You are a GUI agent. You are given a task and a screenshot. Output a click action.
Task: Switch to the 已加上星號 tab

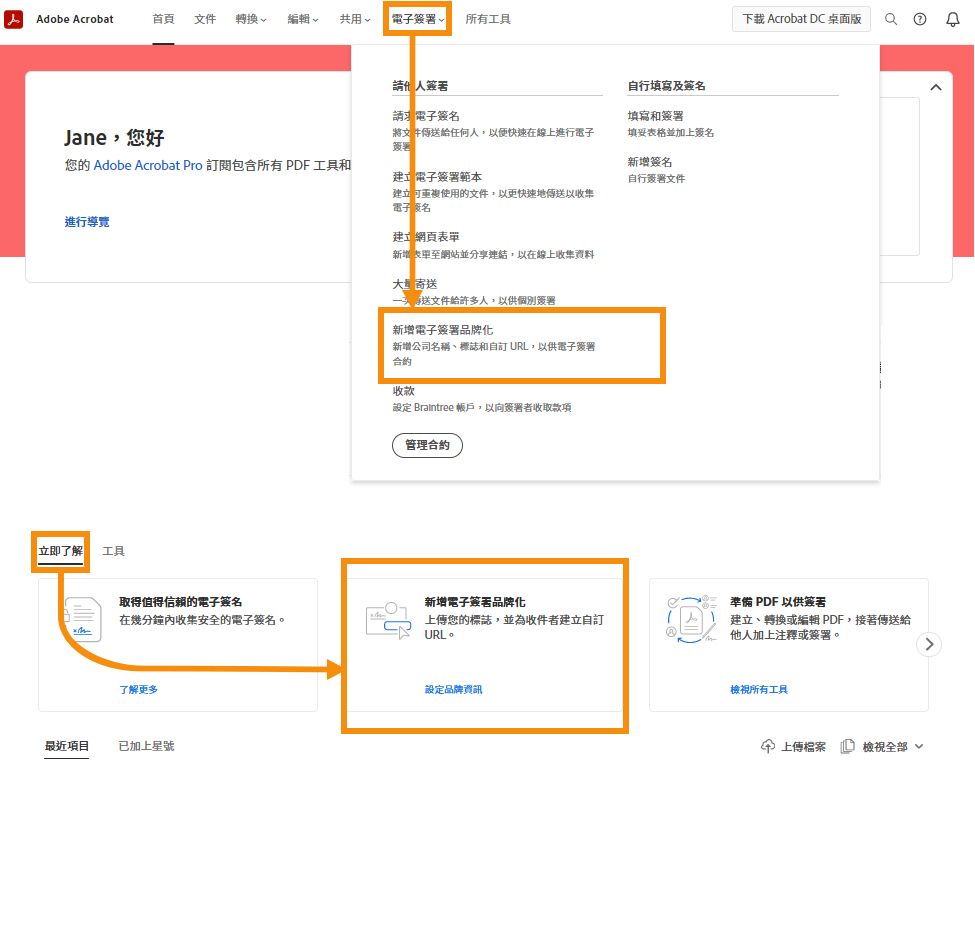click(147, 746)
